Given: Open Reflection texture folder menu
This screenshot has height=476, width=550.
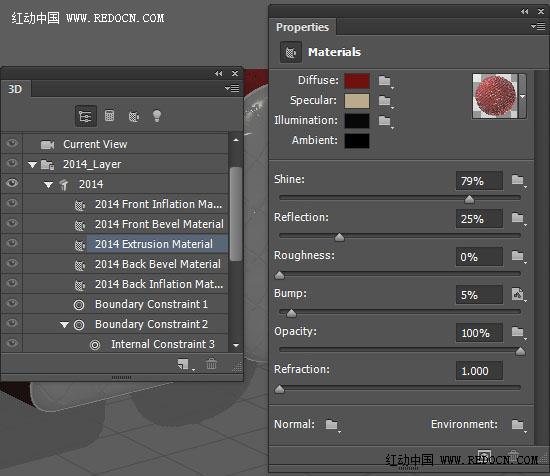Looking at the screenshot, I should click(x=518, y=218).
